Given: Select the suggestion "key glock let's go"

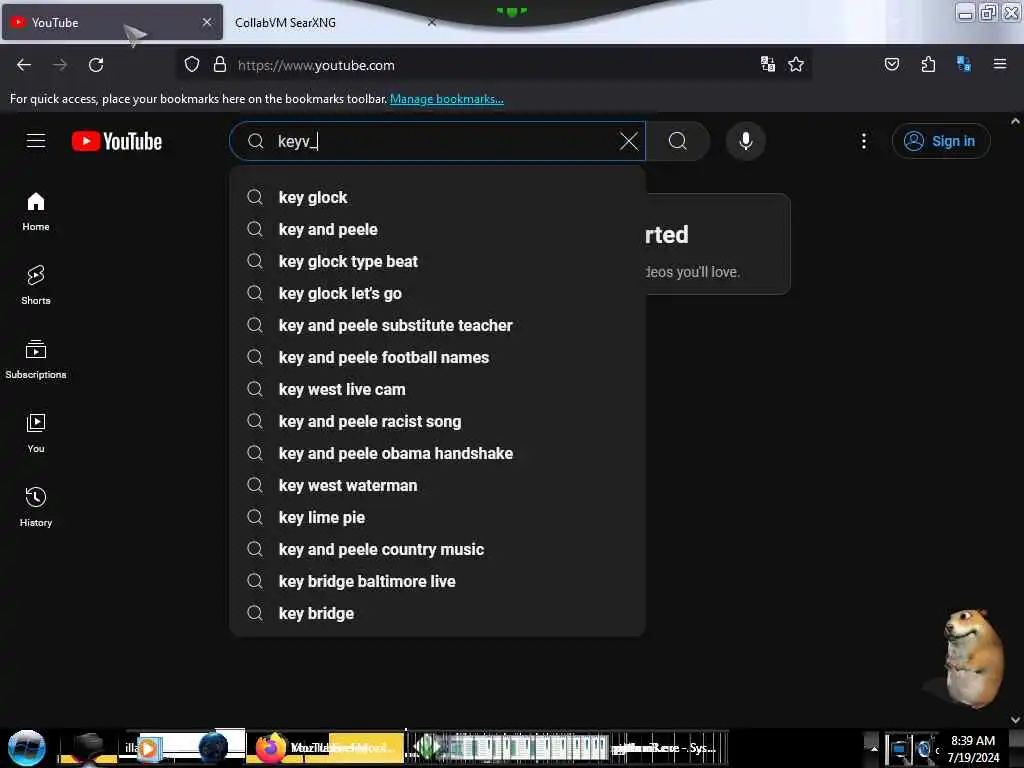Looking at the screenshot, I should click(x=437, y=293).
